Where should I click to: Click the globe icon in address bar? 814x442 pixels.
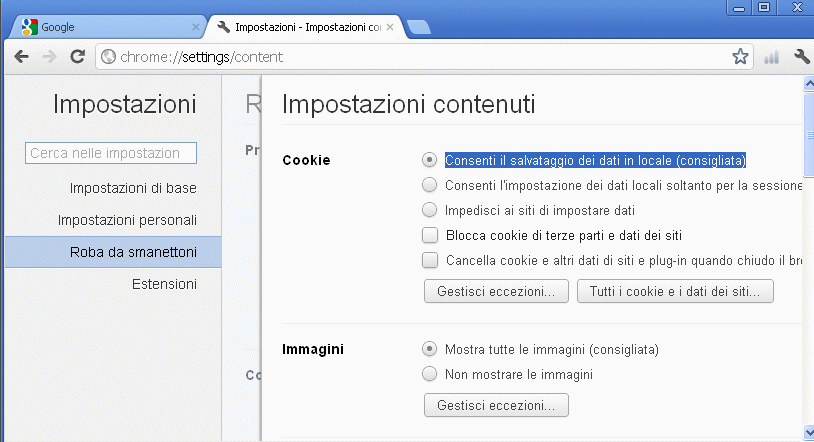pyautogui.click(x=109, y=57)
